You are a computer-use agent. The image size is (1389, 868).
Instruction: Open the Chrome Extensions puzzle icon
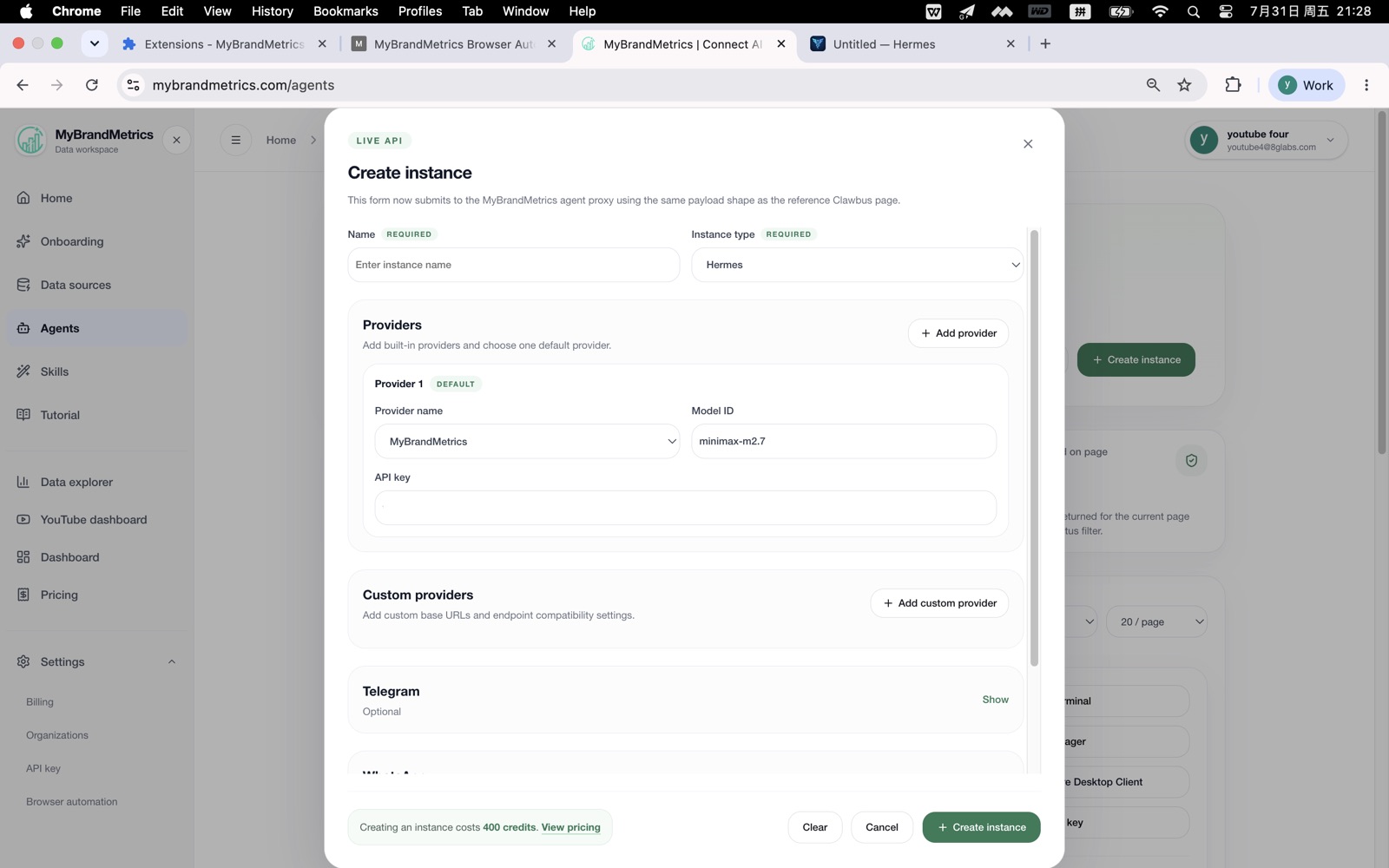point(1233,85)
